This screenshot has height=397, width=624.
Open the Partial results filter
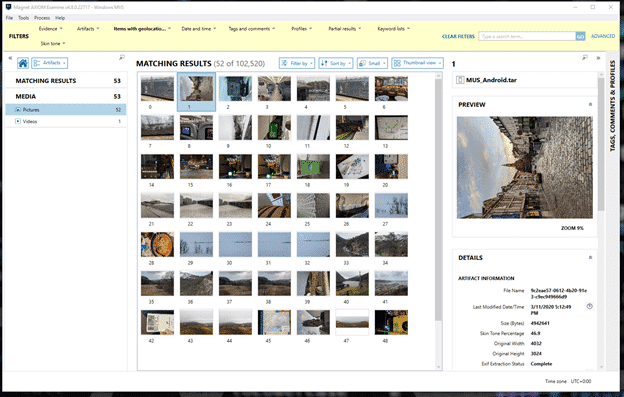[345, 29]
